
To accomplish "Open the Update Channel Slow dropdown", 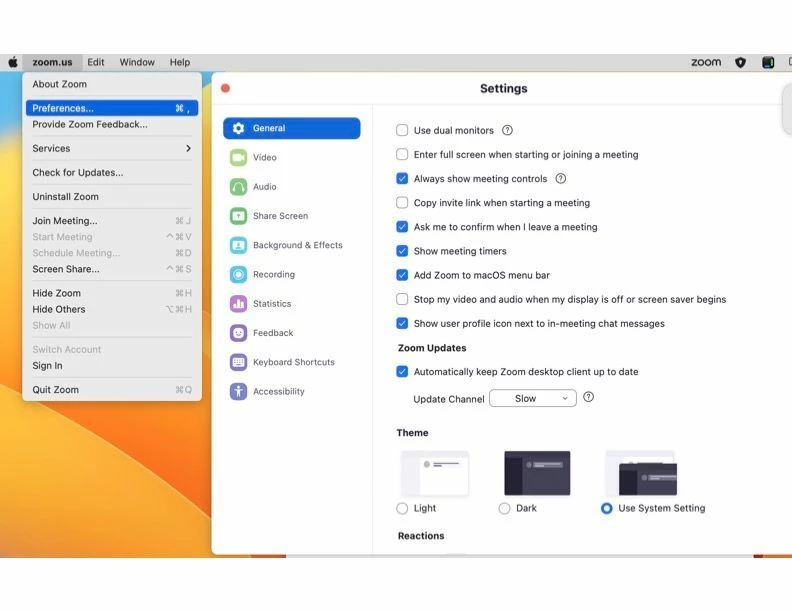I will (533, 398).
